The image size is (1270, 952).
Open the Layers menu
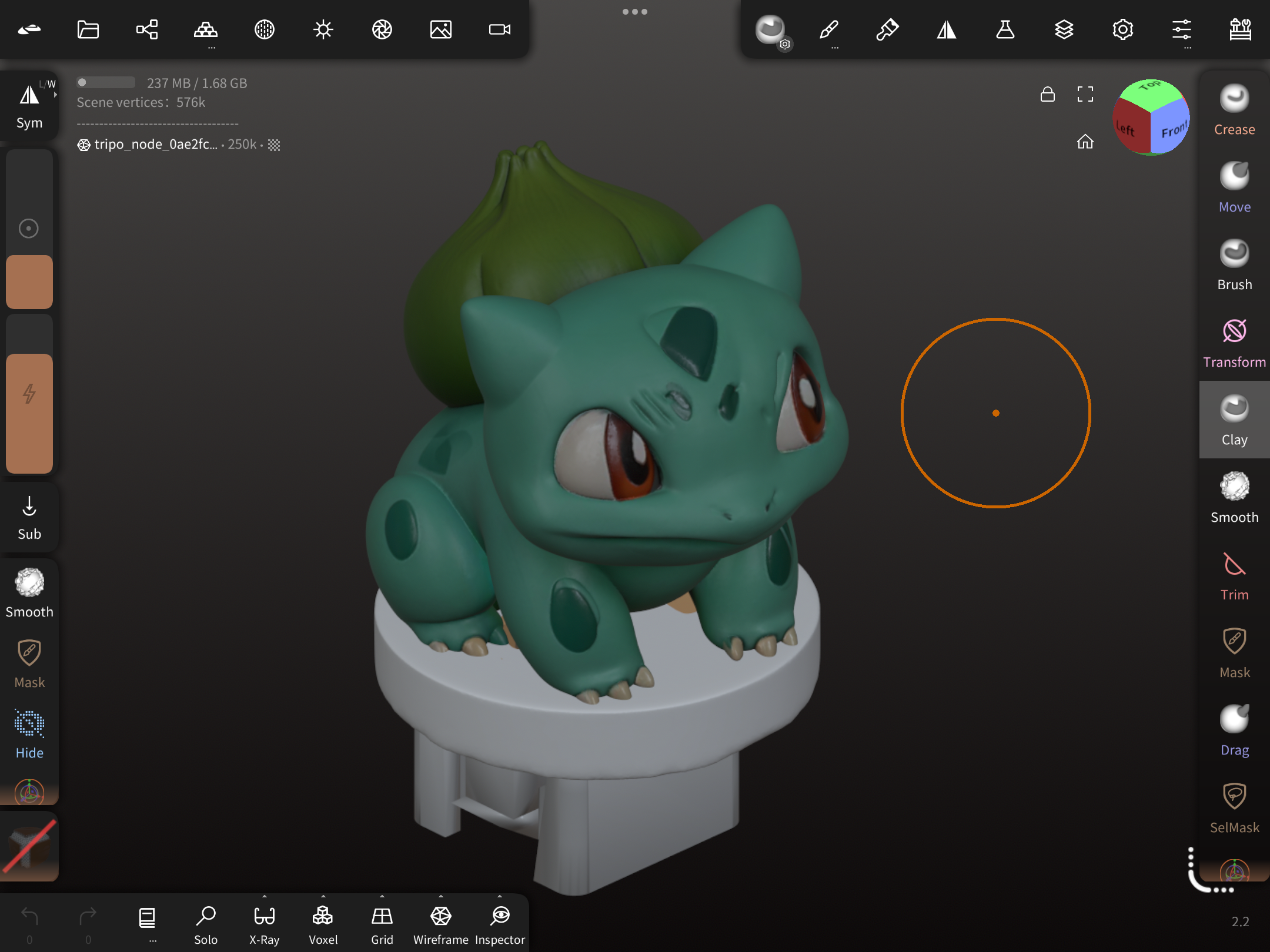[x=1064, y=29]
